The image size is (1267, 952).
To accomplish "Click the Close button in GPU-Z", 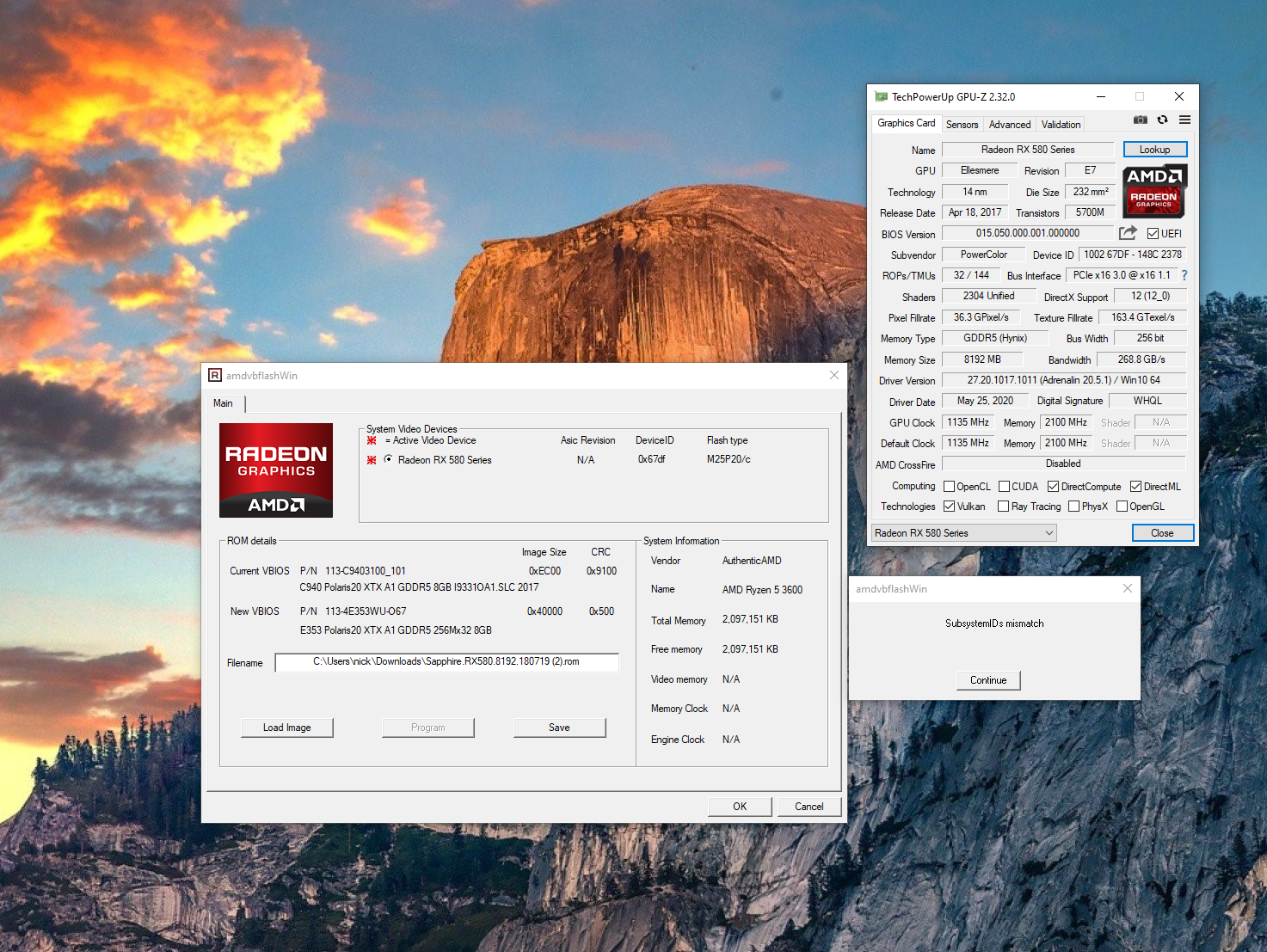I will (1162, 533).
